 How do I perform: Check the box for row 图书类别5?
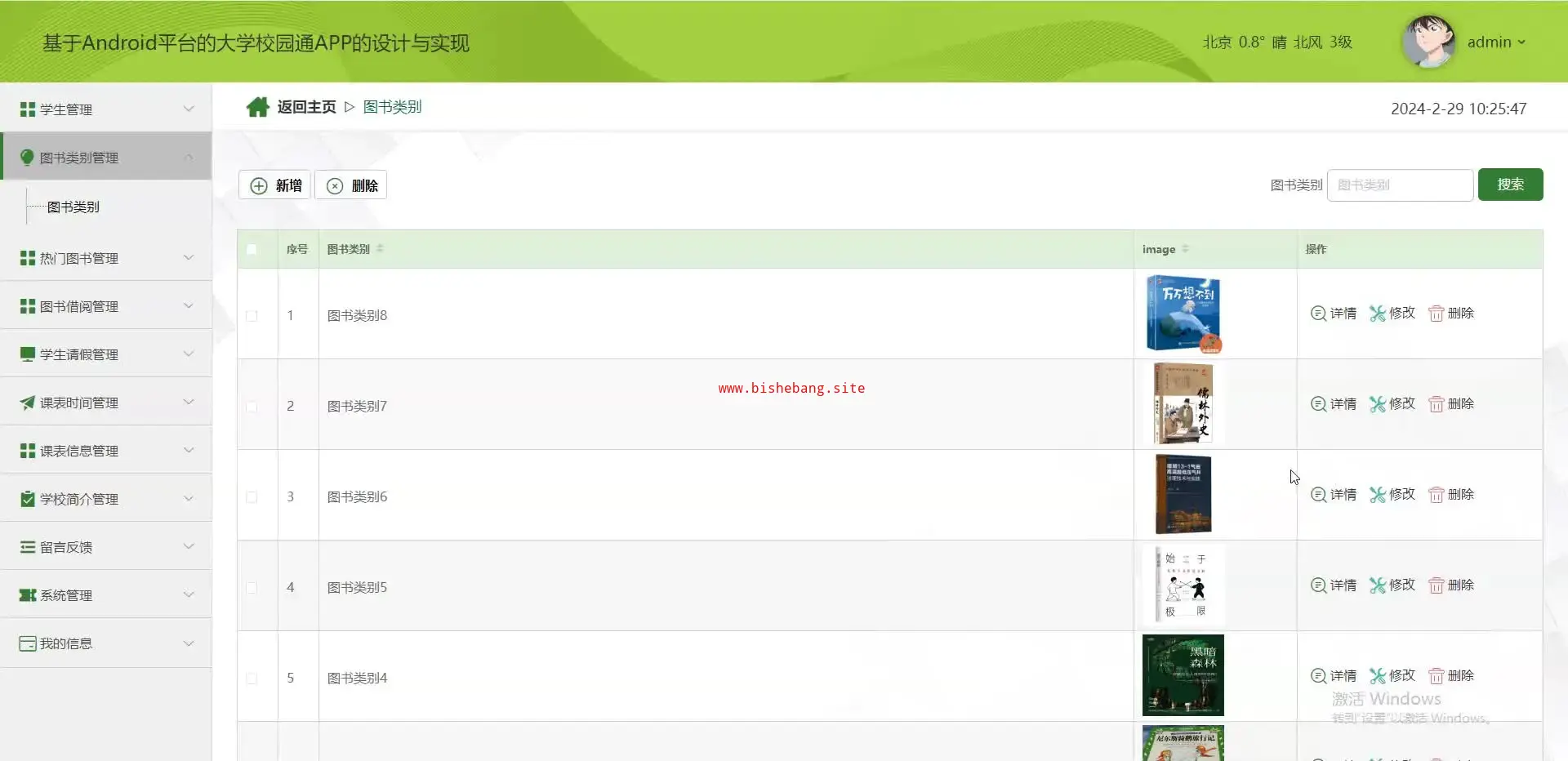coord(252,588)
